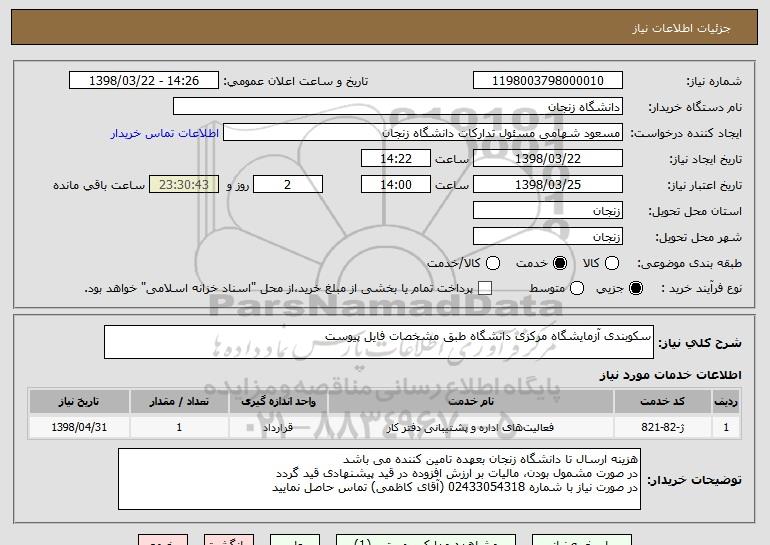Screen dimensions: 770x545
Task: Click the creation time field 14:22
Action: 396,159
